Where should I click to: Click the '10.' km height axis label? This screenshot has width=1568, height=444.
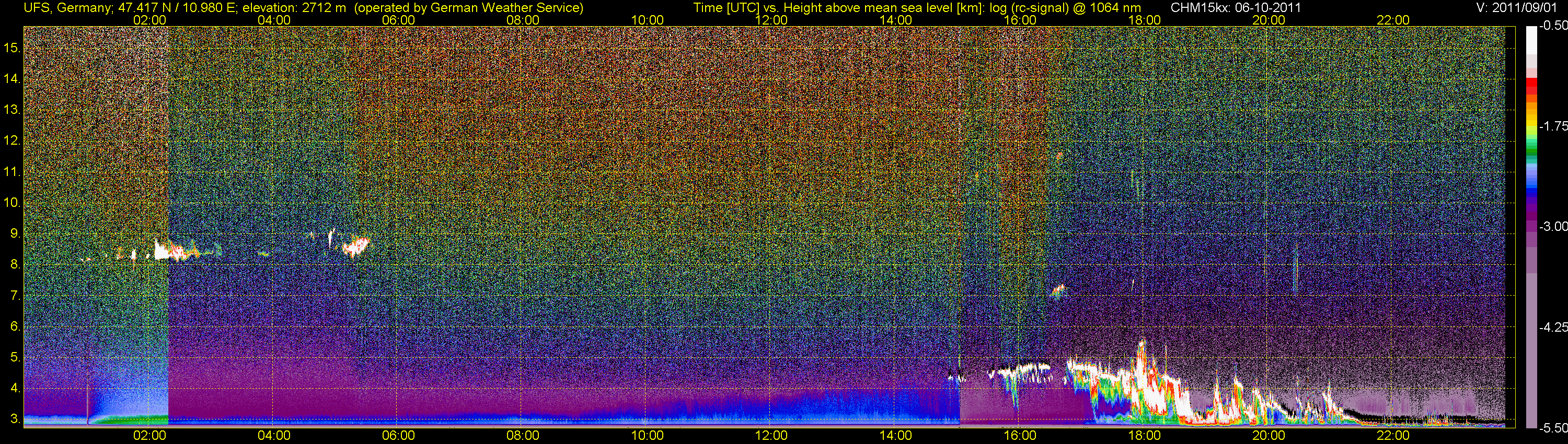tap(12, 203)
